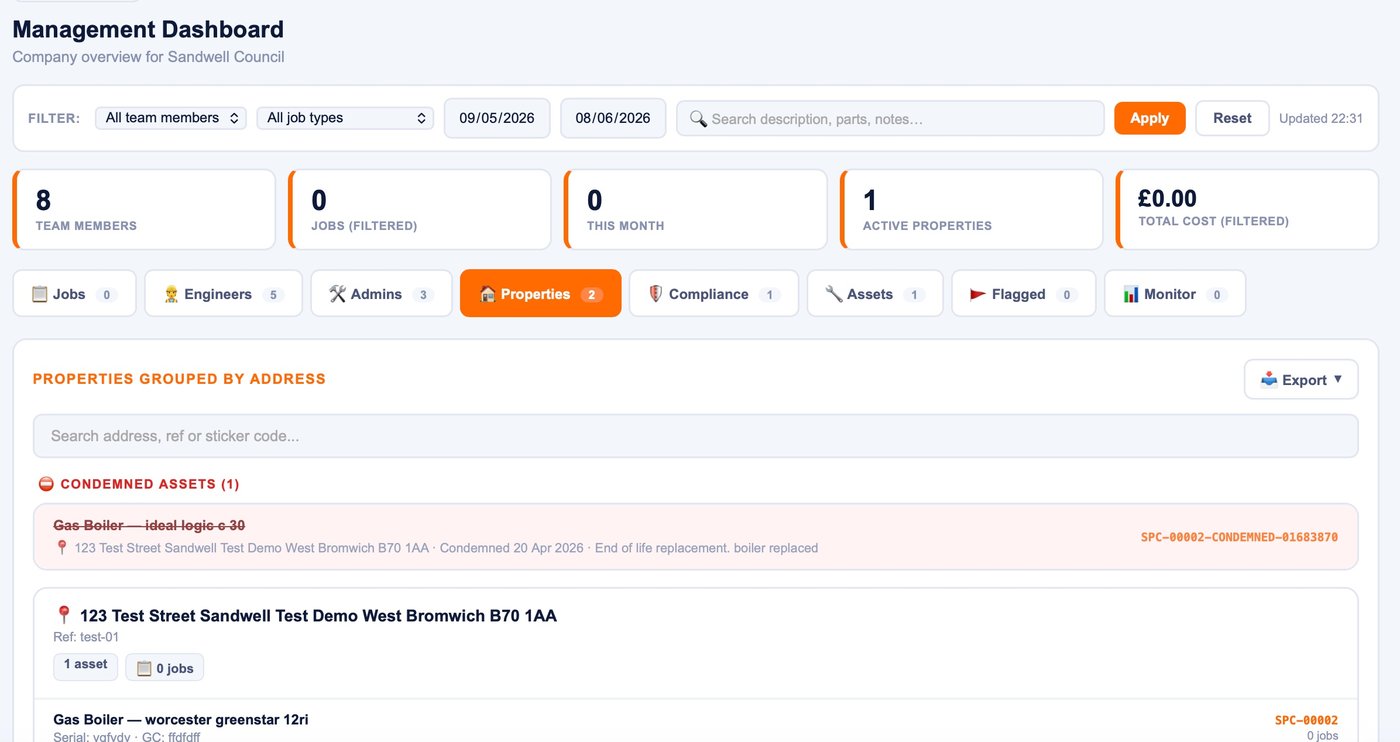Click the £0.00 Total Cost stat card
1400x742 pixels.
[x=1248, y=209]
